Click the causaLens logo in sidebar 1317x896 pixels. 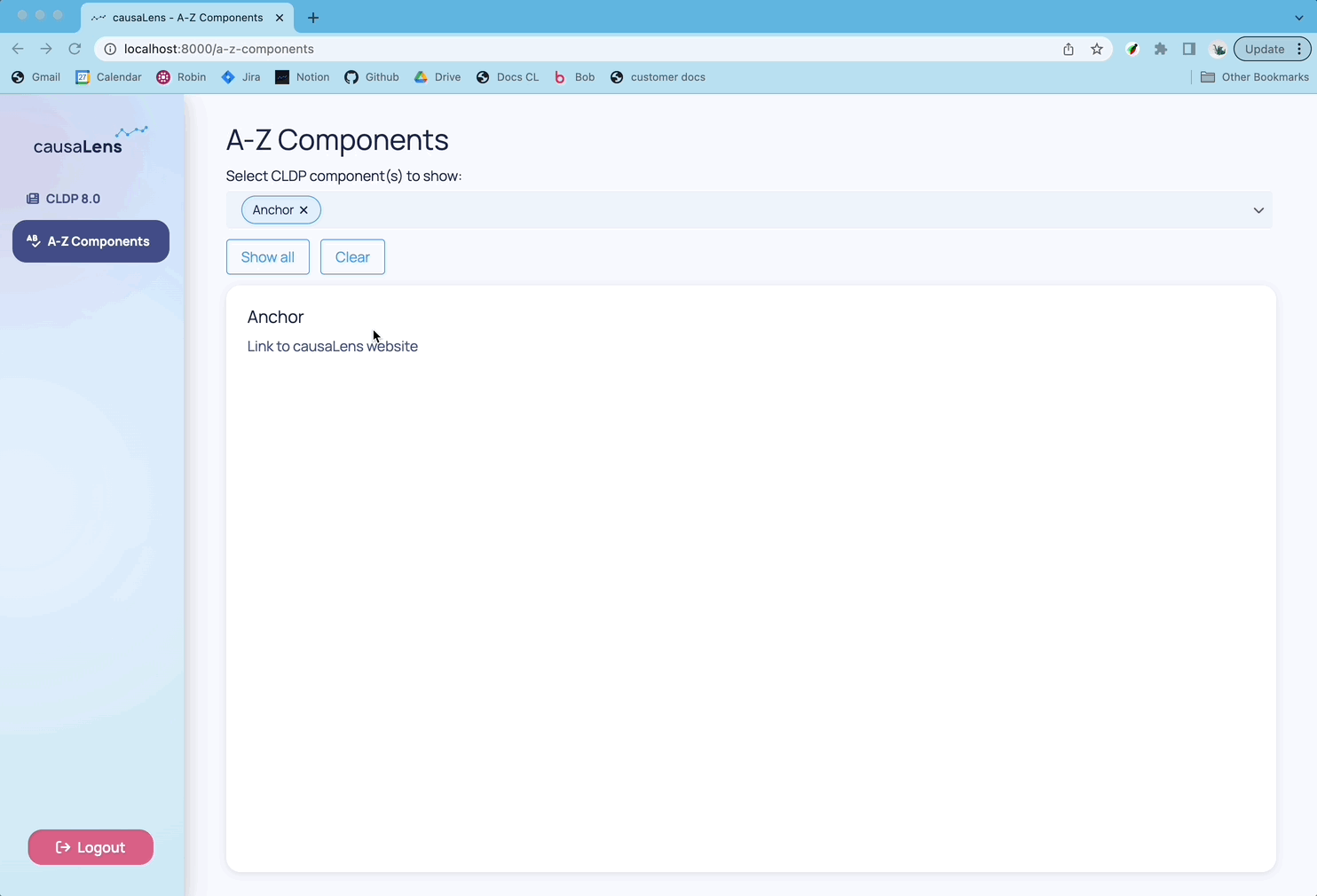click(x=91, y=140)
